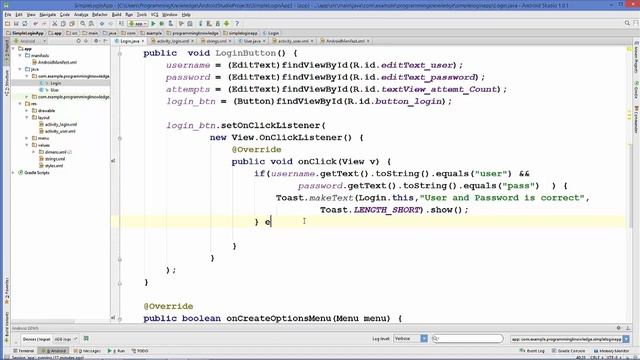Click the Replace toolbar icon
This screenshot has width=640, height=360.
pyautogui.click(x=91, y=24)
